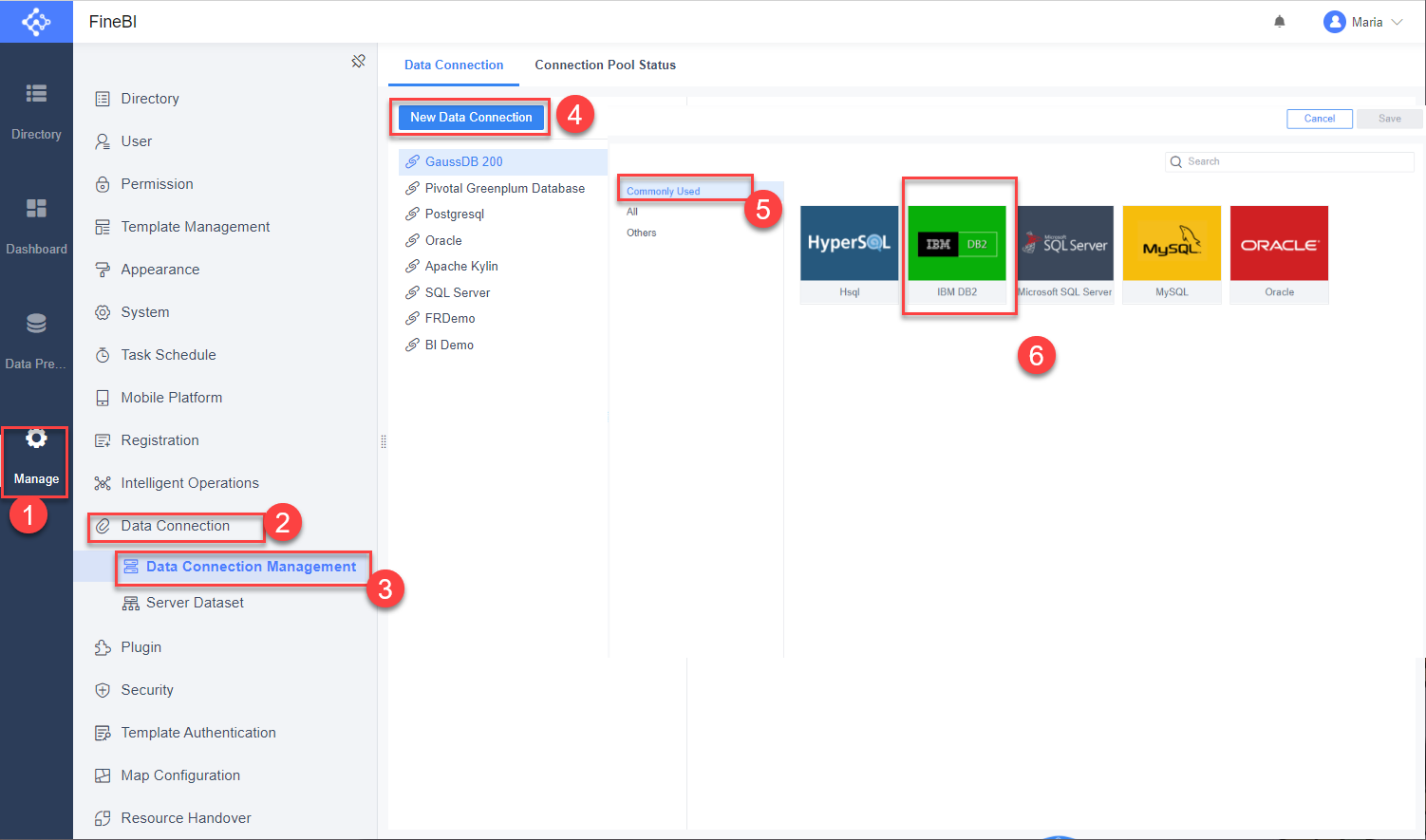Click into the Search input field
Screen dimensions: 1426x840
(x=1289, y=161)
